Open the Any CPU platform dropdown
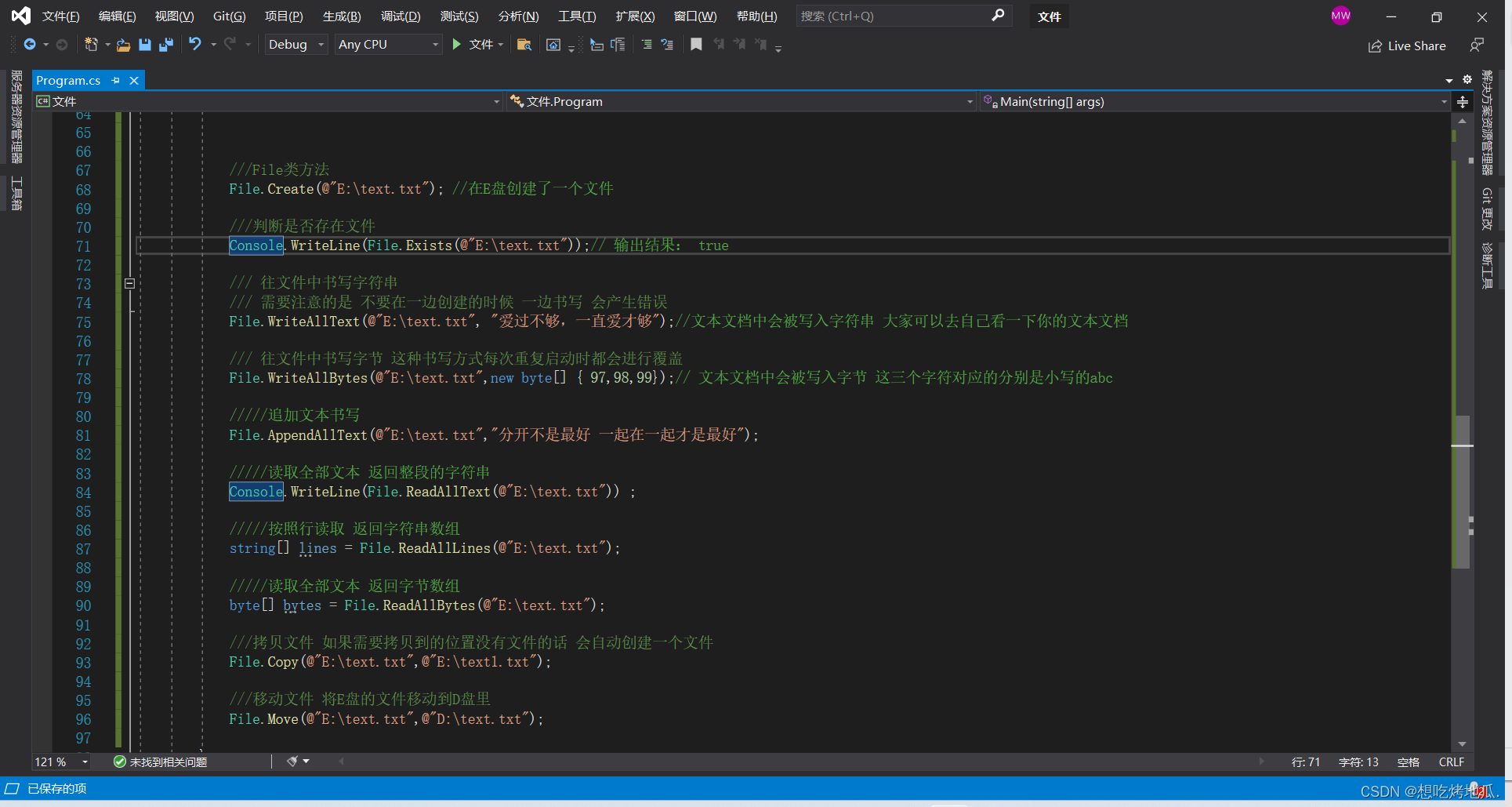Image resolution: width=1512 pixels, height=807 pixels. [388, 45]
